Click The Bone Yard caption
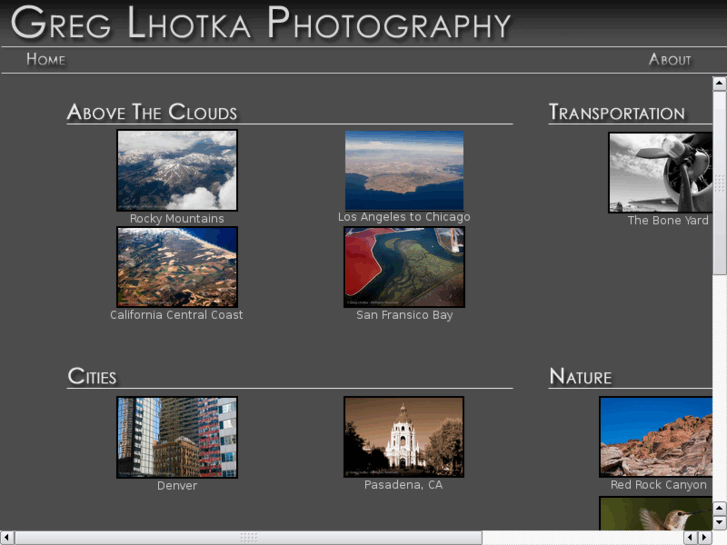 (x=668, y=220)
